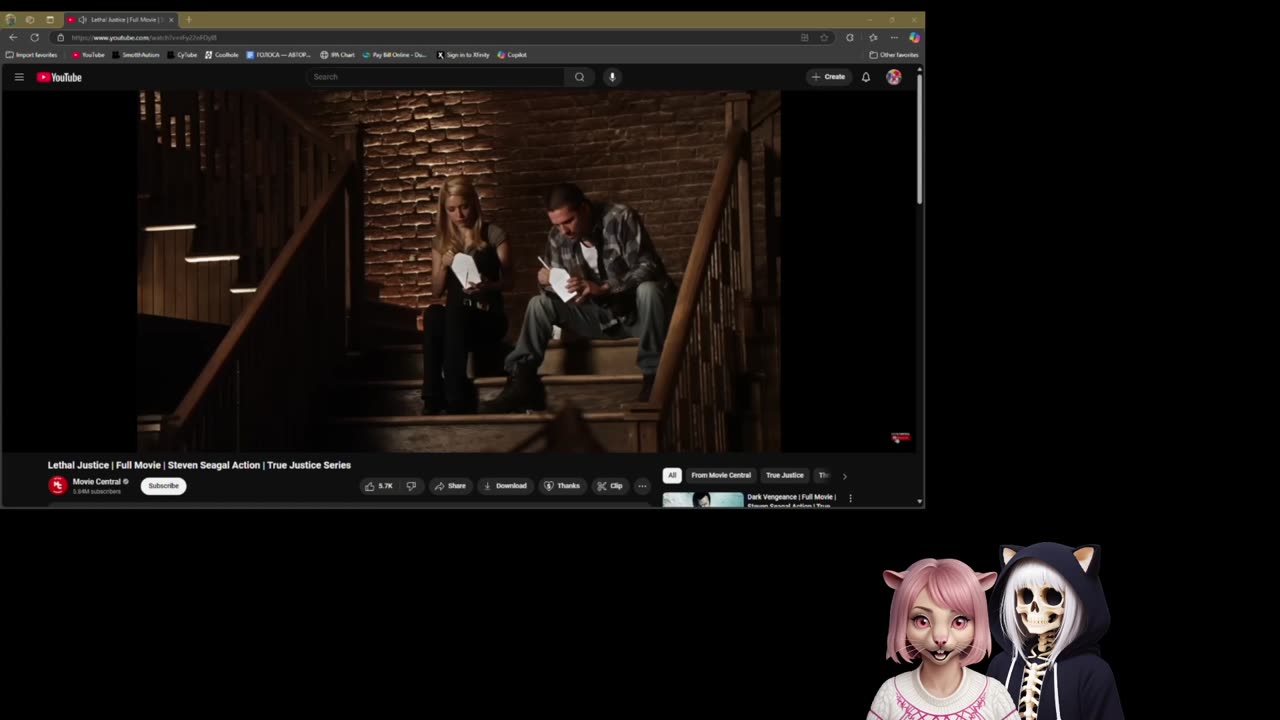The height and width of the screenshot is (720, 1280).
Task: Select the Lethal Justice browser tab
Action: click(x=121, y=19)
